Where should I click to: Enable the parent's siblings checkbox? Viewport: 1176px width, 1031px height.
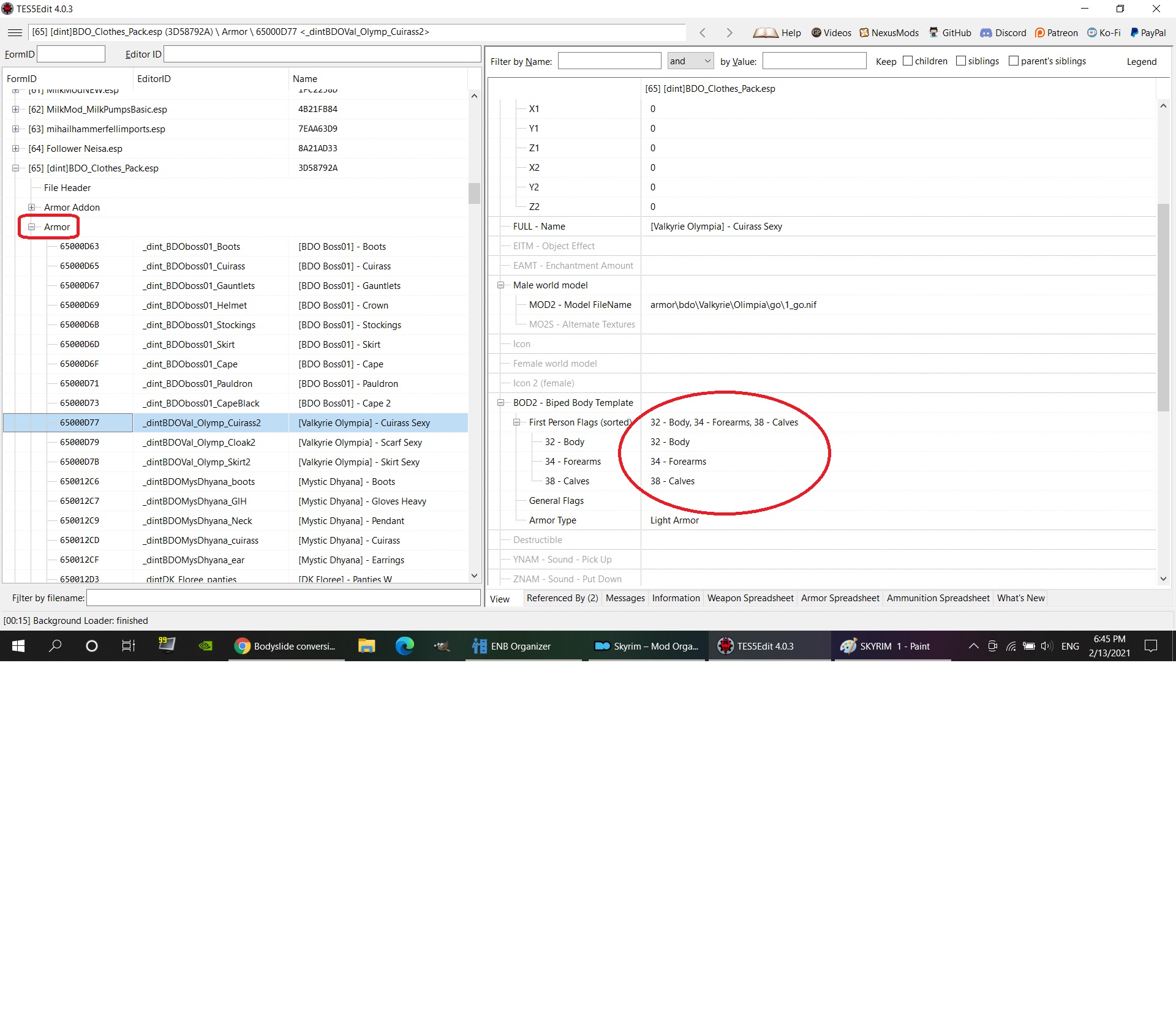(1013, 61)
